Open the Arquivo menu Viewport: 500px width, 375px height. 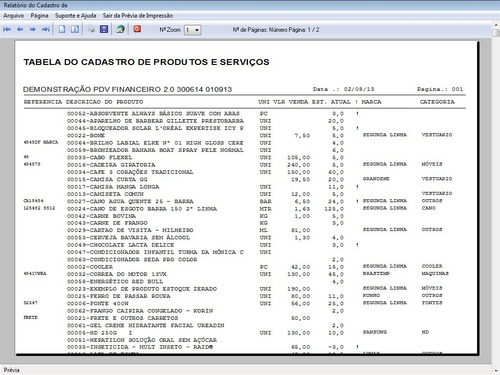point(14,16)
